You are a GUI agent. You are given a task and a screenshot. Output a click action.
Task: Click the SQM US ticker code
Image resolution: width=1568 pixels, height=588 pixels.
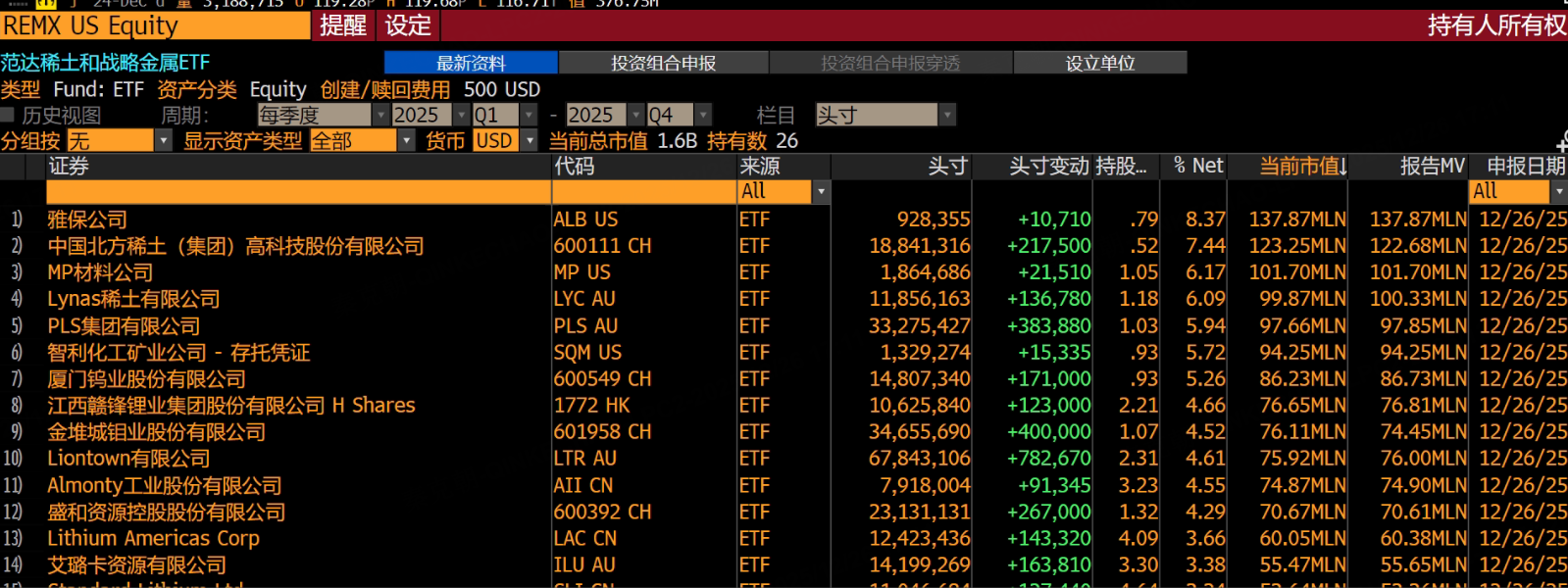coord(587,352)
